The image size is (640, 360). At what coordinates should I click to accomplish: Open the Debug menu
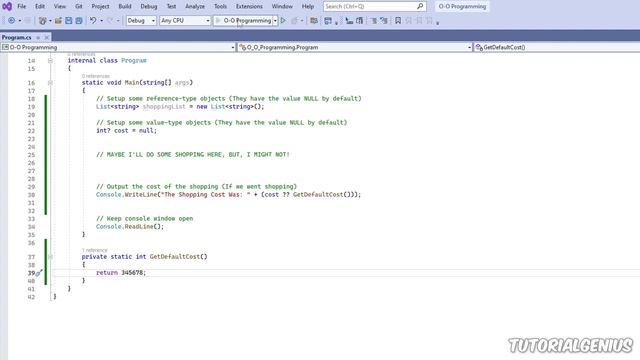149,6
